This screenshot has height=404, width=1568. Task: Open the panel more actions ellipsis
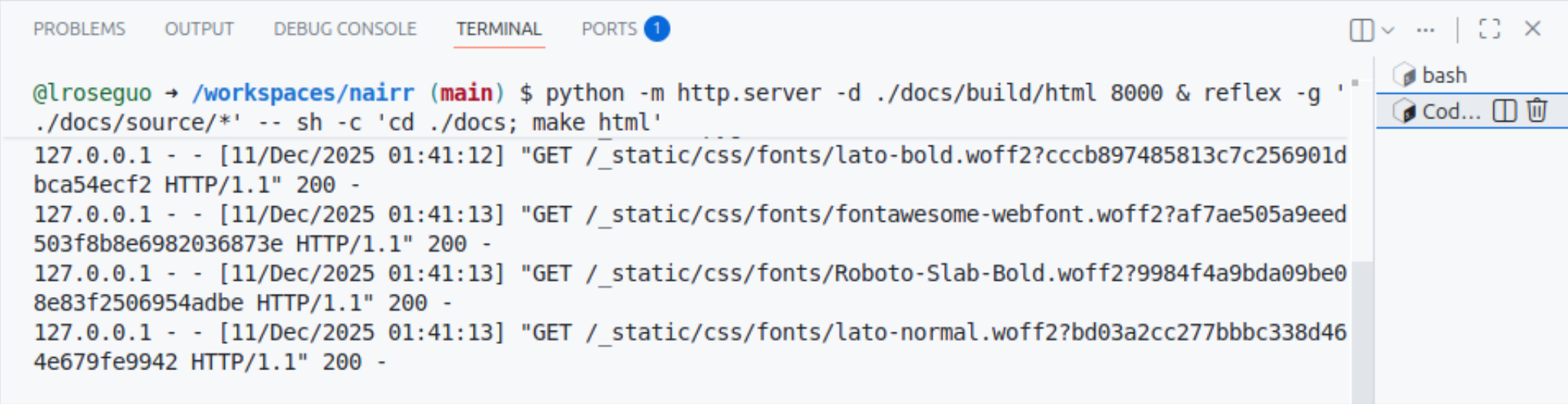(x=1426, y=30)
